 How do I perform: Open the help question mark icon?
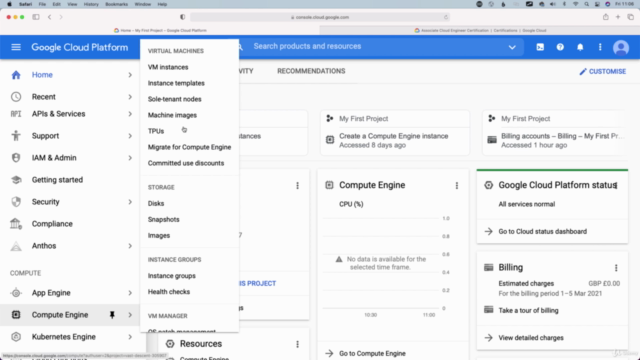pyautogui.click(x=560, y=47)
